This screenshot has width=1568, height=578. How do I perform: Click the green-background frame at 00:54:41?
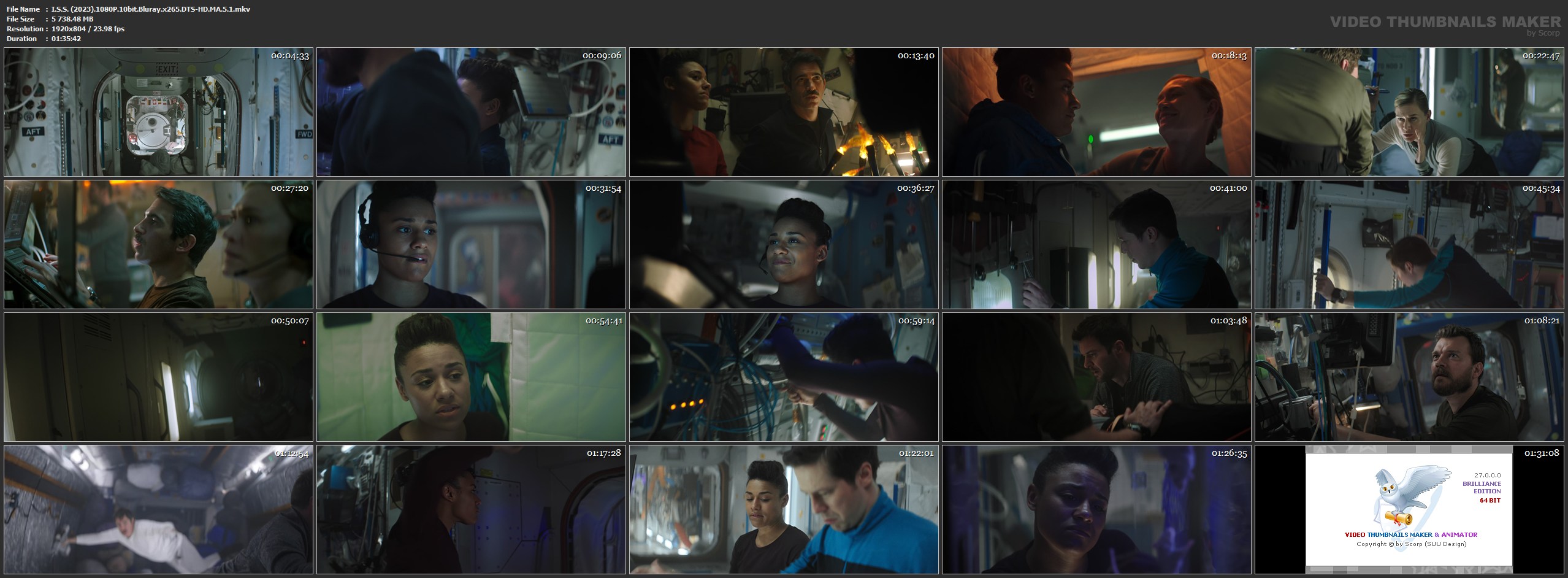click(x=471, y=377)
